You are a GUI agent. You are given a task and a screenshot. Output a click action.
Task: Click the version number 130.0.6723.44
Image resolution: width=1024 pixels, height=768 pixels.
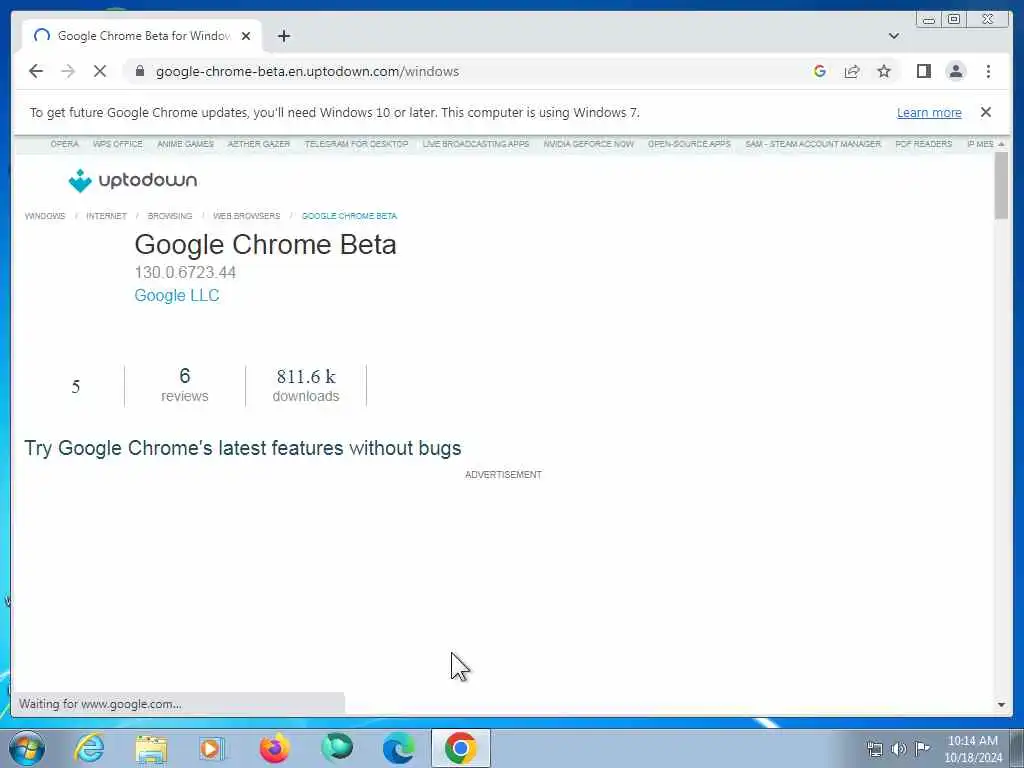click(185, 272)
